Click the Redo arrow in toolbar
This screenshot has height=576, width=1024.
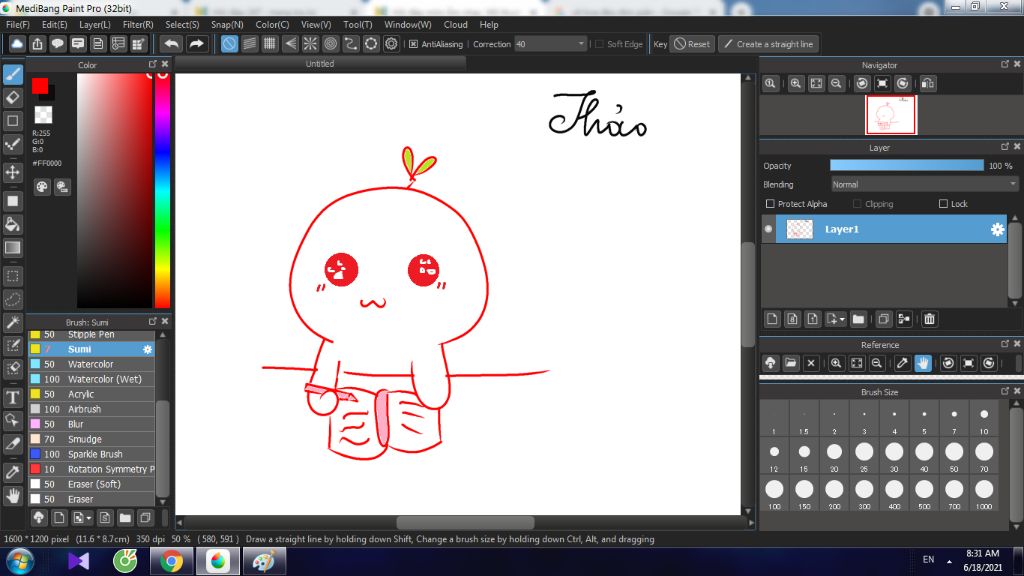pyautogui.click(x=196, y=44)
